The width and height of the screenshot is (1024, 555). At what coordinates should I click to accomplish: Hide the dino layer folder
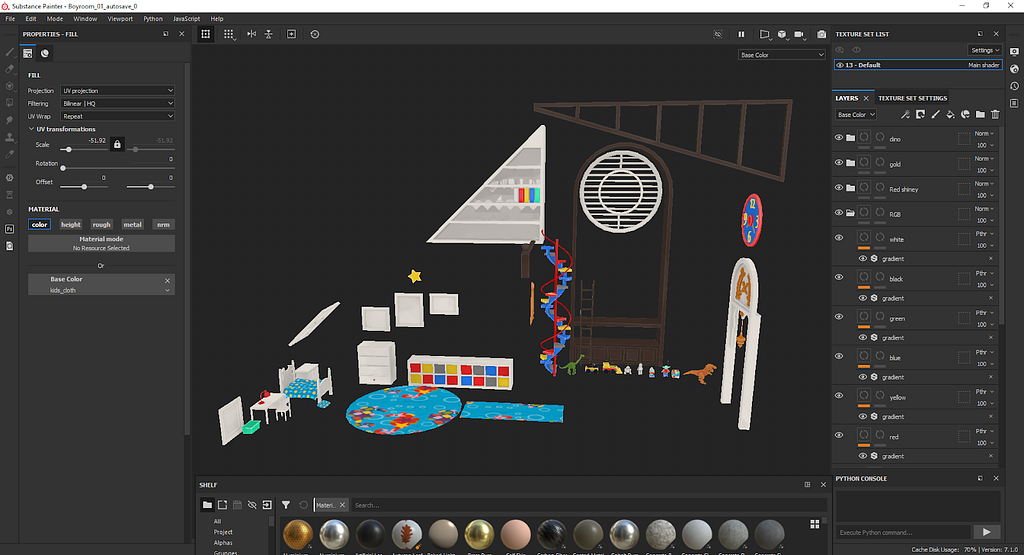click(x=839, y=138)
